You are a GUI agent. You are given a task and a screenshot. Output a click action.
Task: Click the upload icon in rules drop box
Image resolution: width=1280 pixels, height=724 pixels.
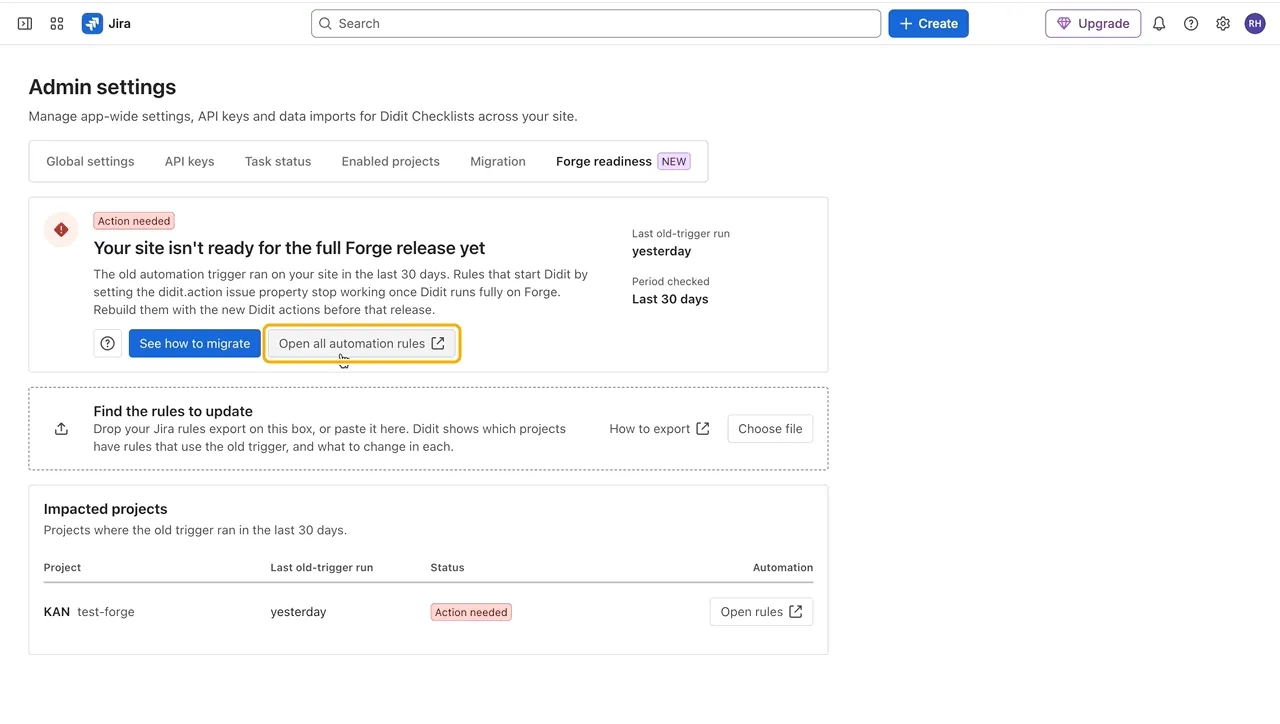point(61,429)
